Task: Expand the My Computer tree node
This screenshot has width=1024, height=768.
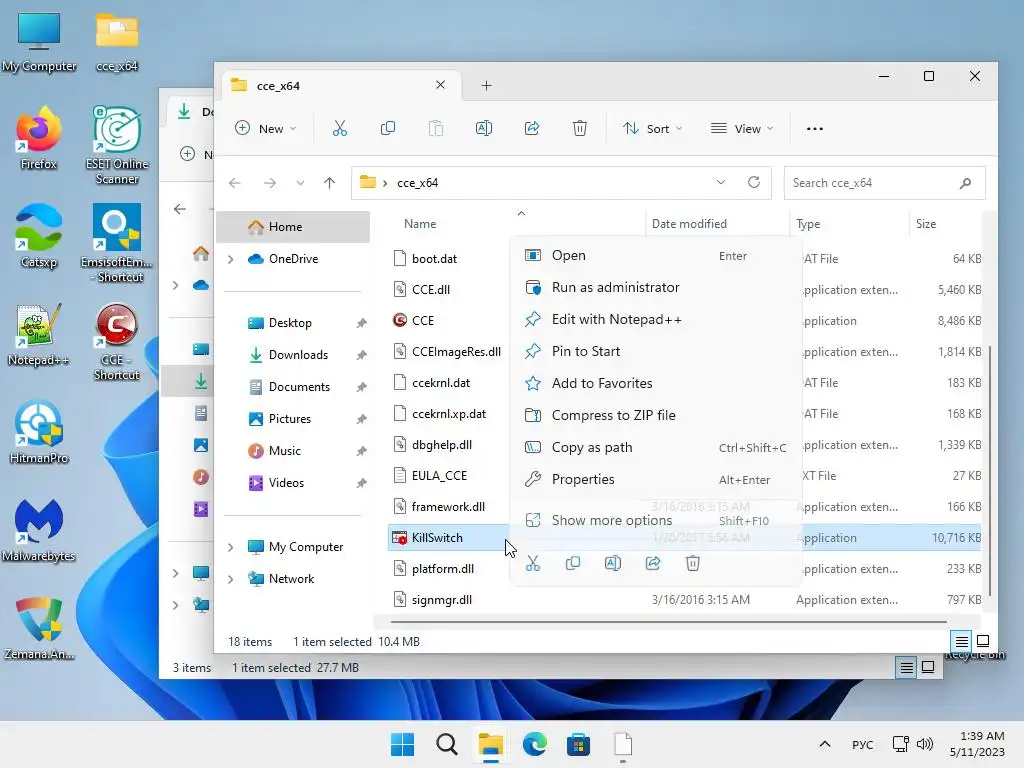Action: pyautogui.click(x=231, y=547)
